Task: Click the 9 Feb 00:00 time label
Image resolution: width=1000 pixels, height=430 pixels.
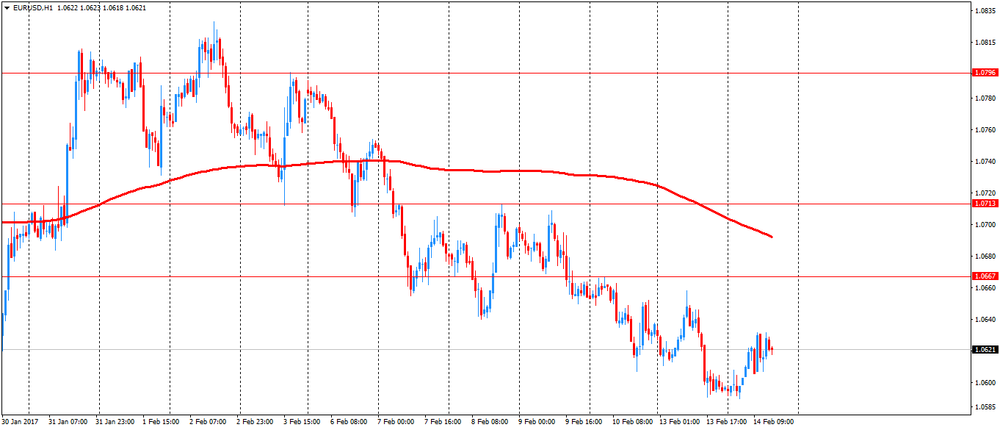Action: (536, 422)
